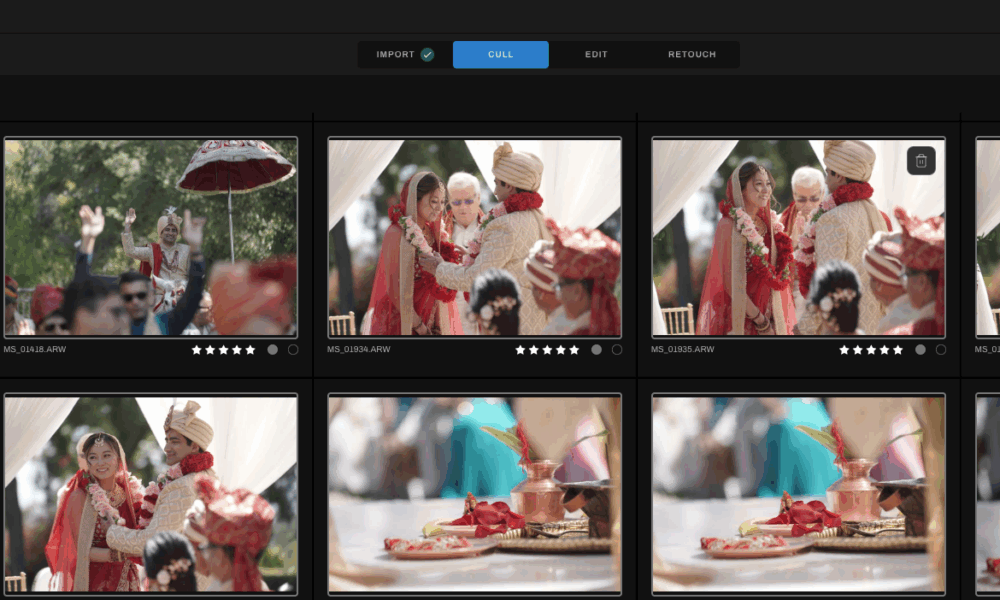Screen dimensions: 1000x600
Task: Give MS_01935.ARW a one-star rating
Action: [844, 349]
